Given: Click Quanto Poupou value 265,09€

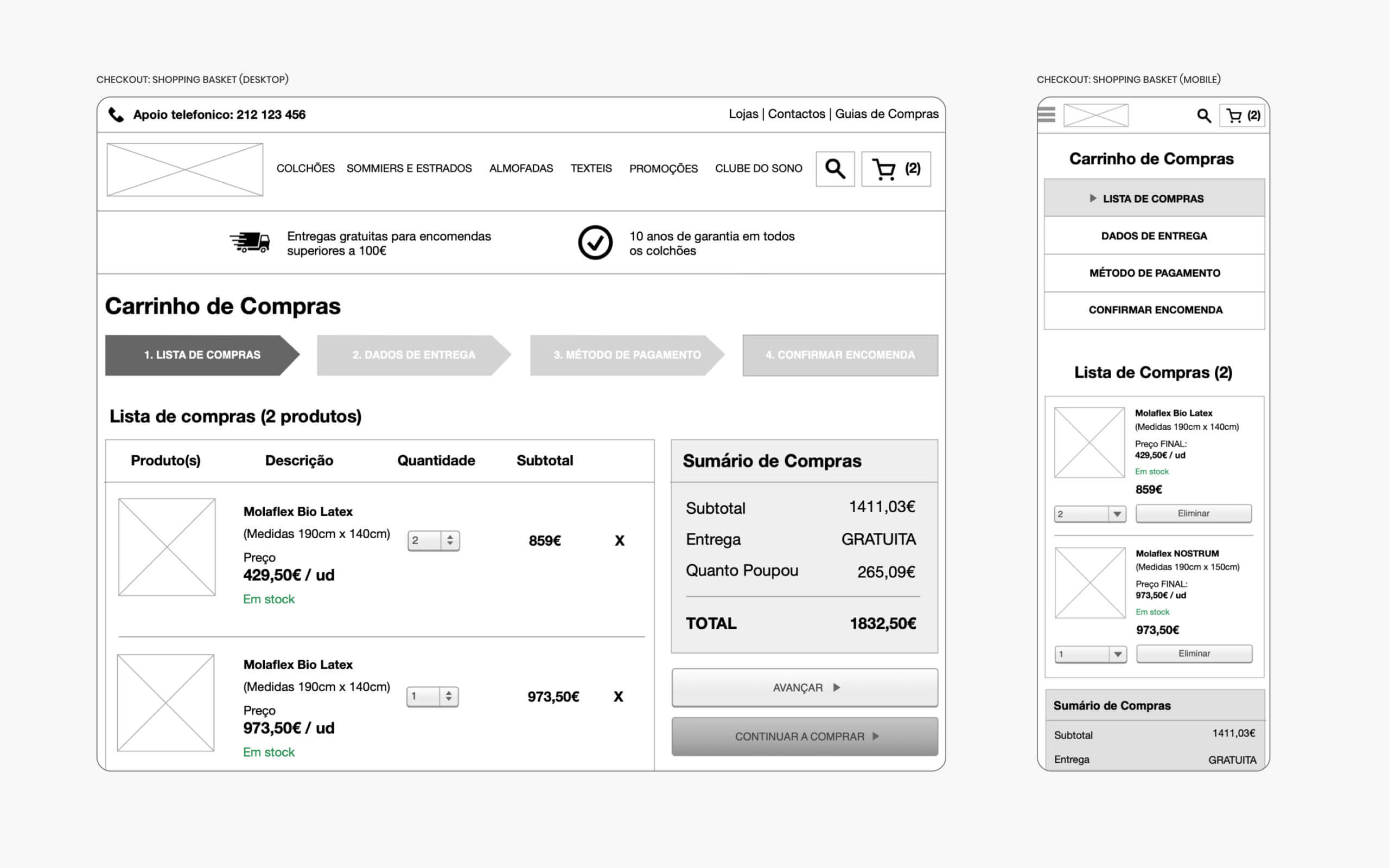Looking at the screenshot, I should pos(886,572).
